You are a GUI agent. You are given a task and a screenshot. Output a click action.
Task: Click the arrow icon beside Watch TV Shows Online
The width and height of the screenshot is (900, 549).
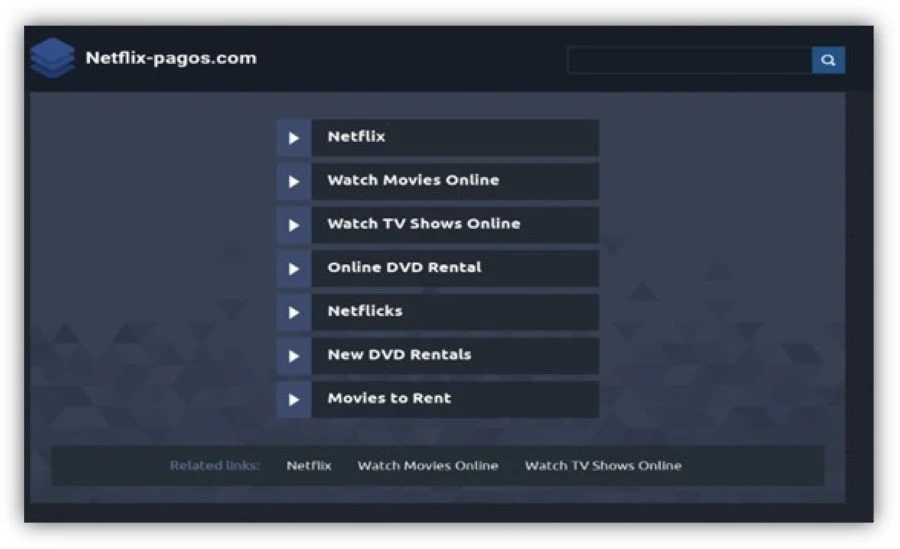(x=293, y=225)
